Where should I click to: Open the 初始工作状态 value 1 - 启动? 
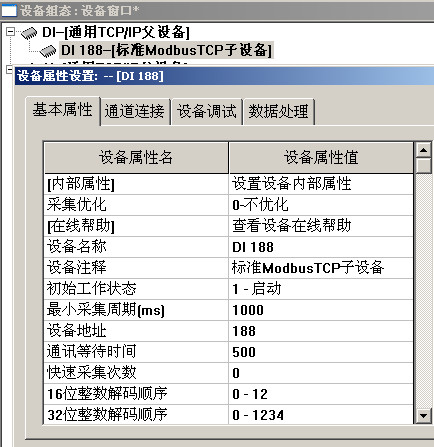click(321, 289)
